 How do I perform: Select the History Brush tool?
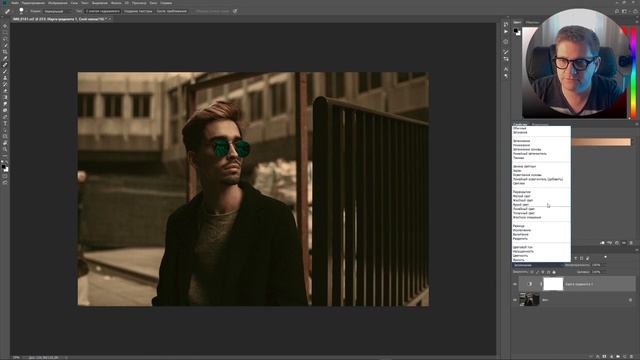coord(5,84)
